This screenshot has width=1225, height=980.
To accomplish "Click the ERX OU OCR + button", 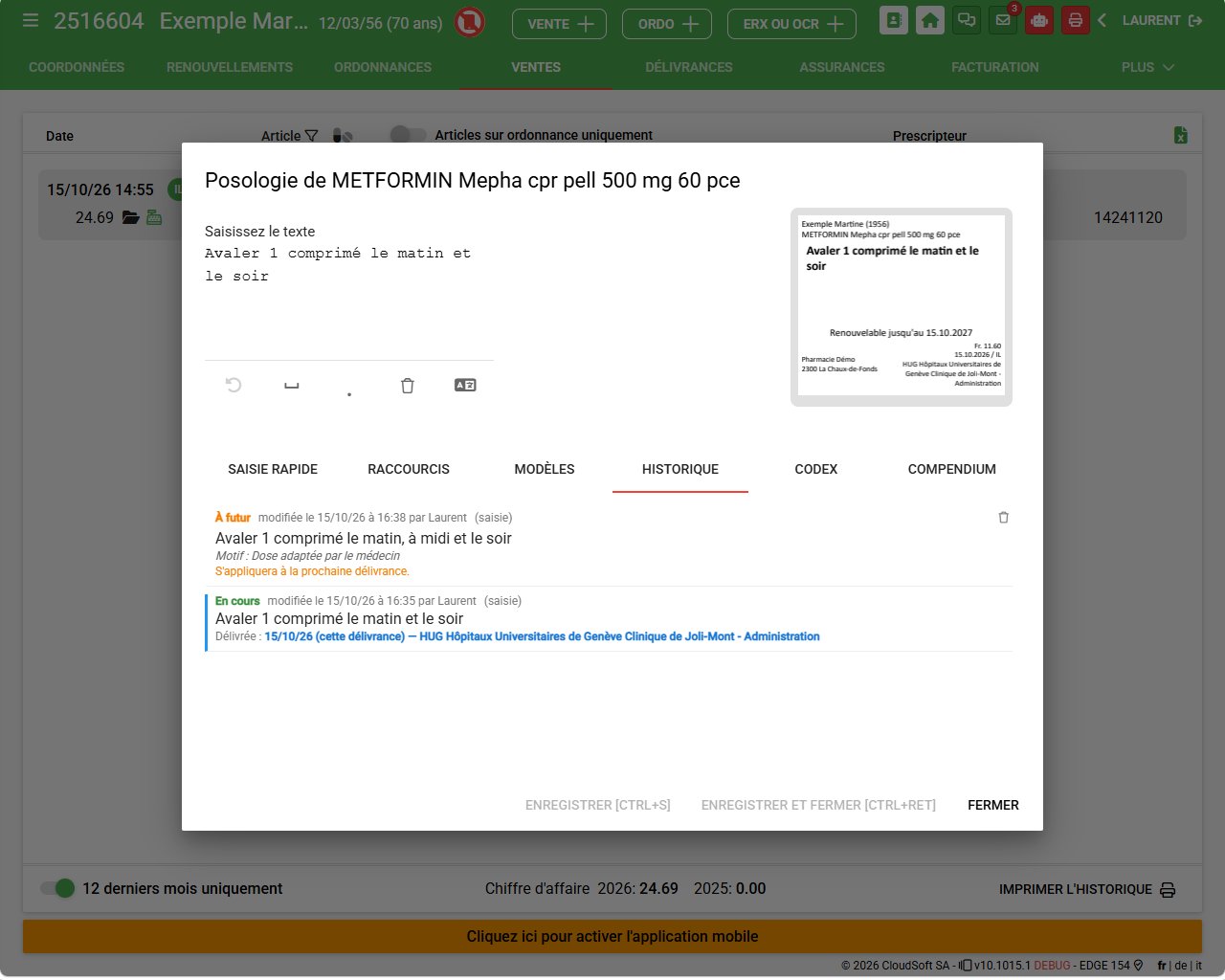I will [792, 24].
